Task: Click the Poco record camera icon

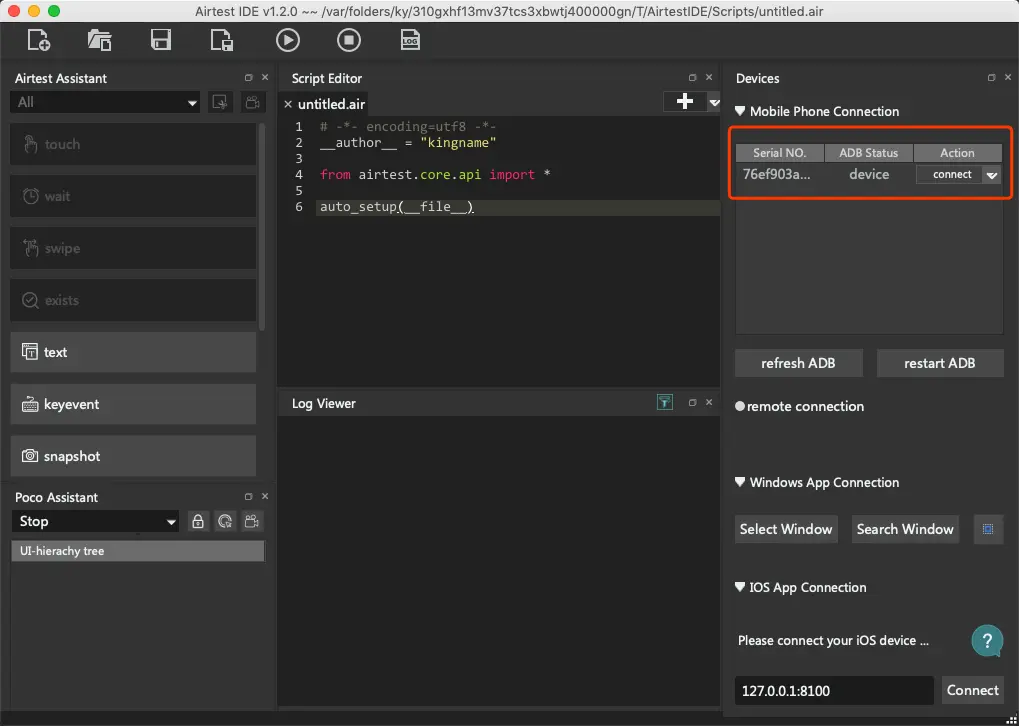Action: [252, 521]
